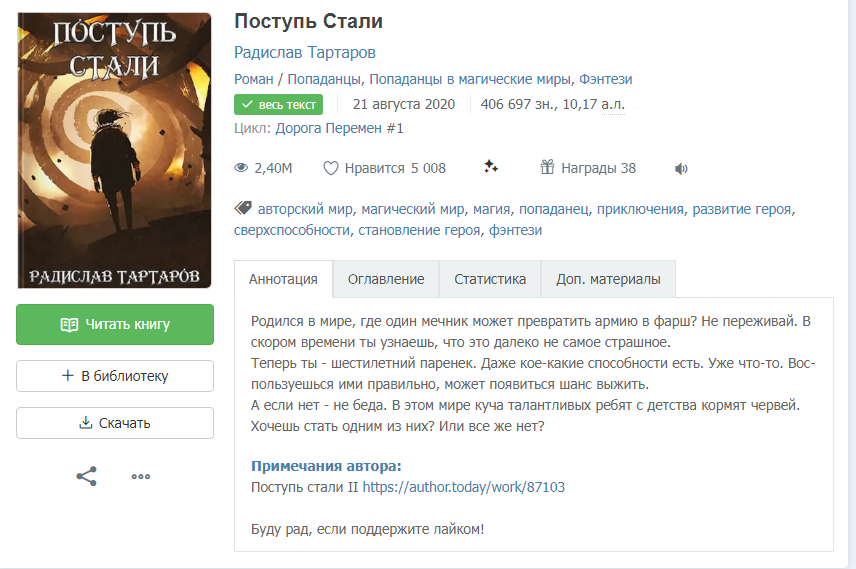This screenshot has height=569, width=856.
Task: Open author link Радислав Тартаров
Action: point(305,52)
